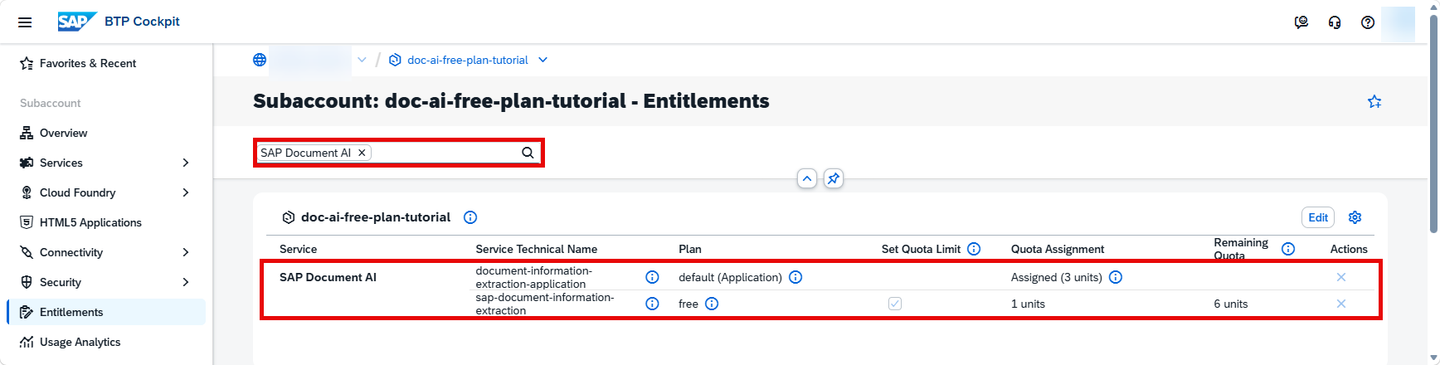Viewport: 1440px width, 365px height.
Task: Open Remaining Quota column info icon
Action: (1288, 249)
